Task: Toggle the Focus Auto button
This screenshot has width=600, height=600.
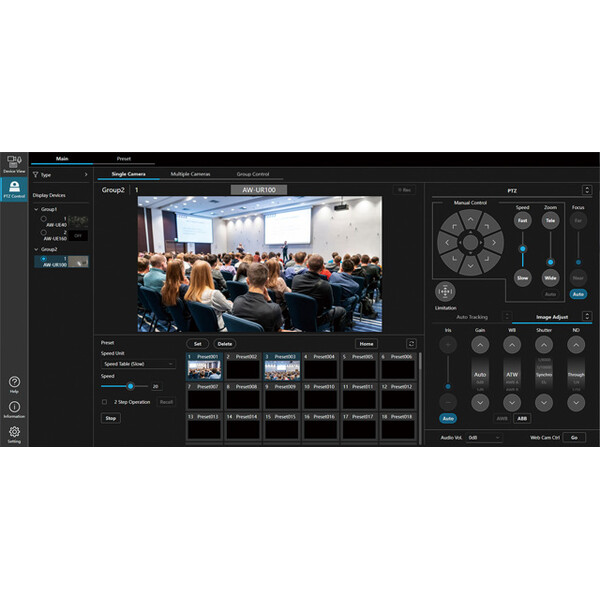Action: (x=578, y=294)
